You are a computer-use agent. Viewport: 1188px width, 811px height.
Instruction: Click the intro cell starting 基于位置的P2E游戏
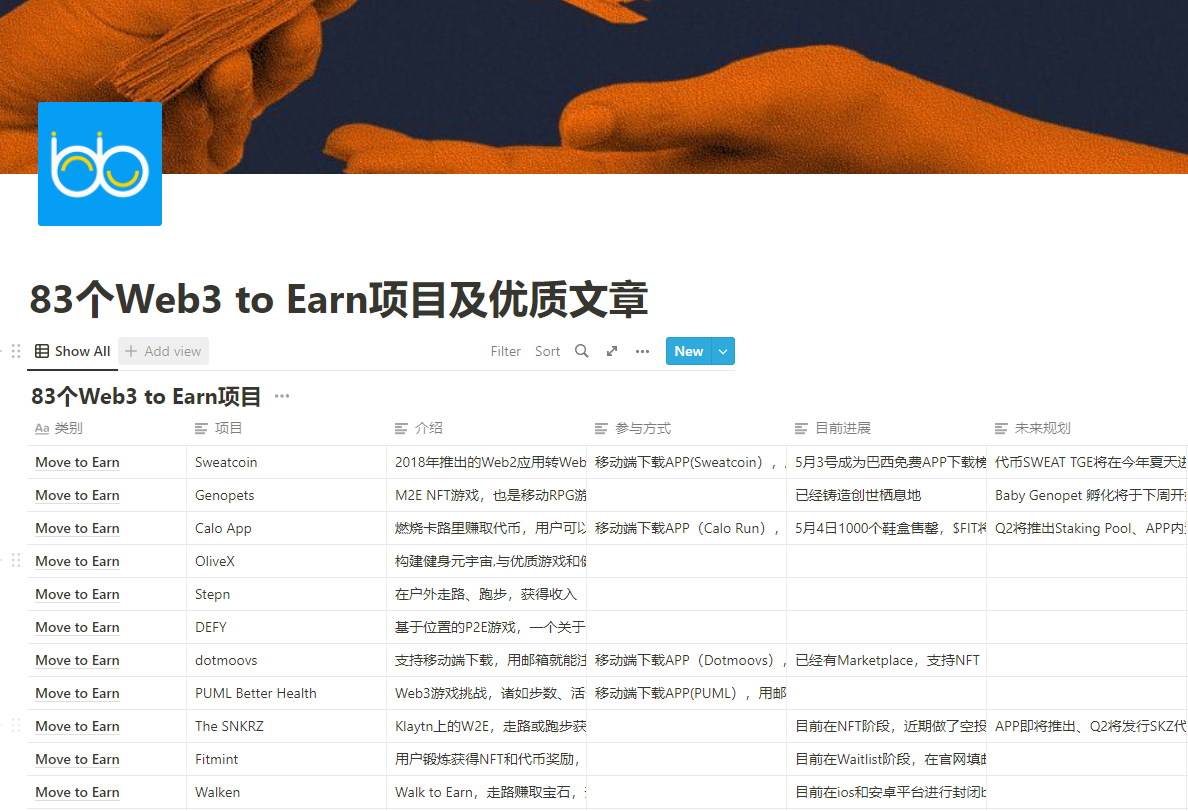click(486, 627)
